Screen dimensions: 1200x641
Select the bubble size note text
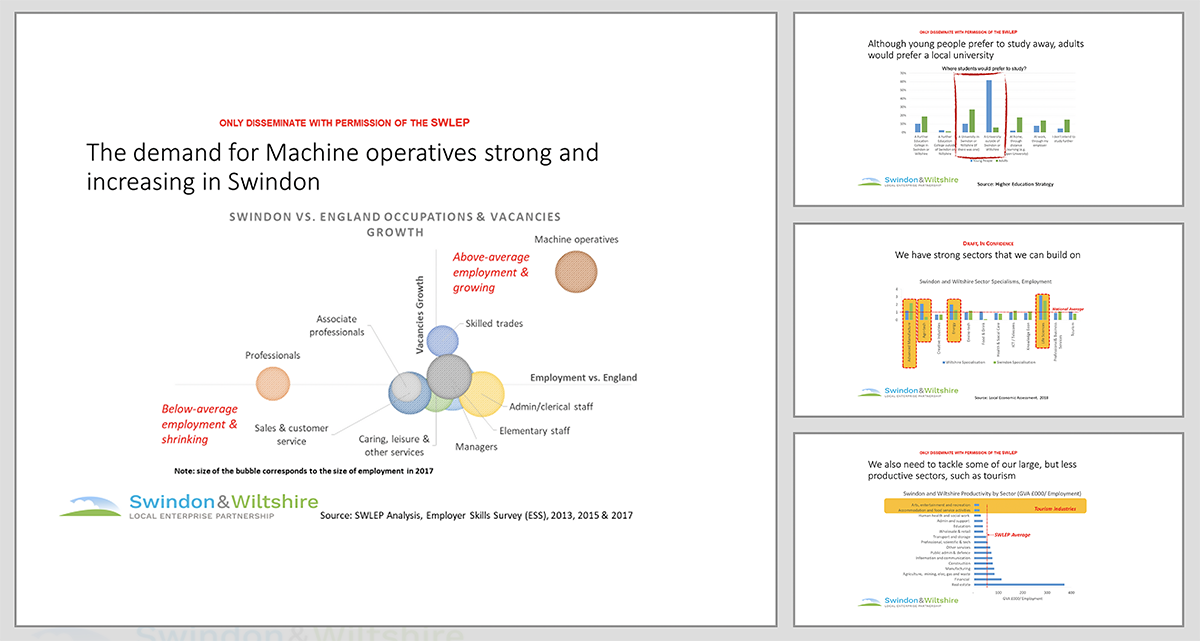(x=307, y=470)
